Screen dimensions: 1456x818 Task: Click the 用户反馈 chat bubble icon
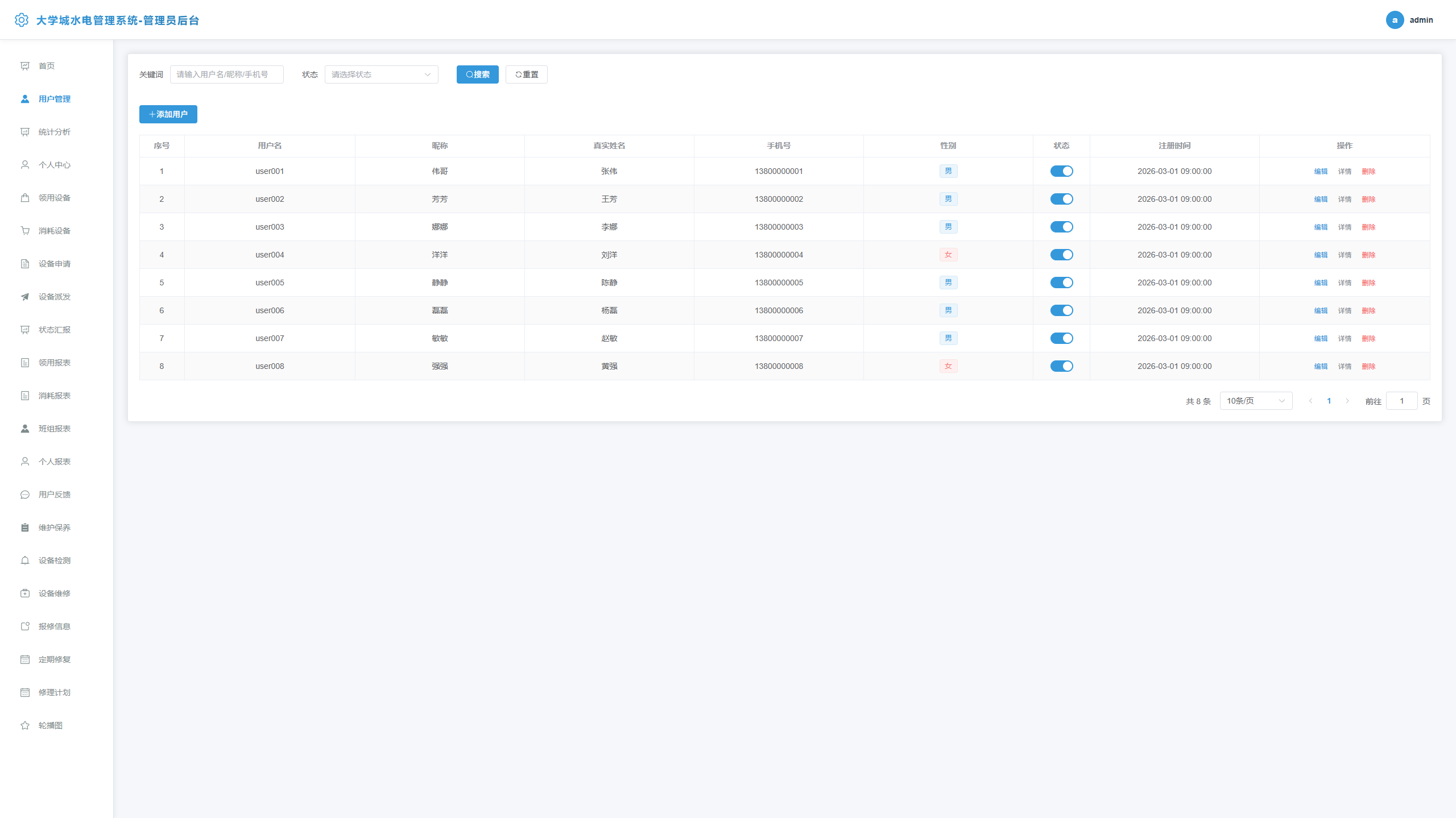pos(25,495)
